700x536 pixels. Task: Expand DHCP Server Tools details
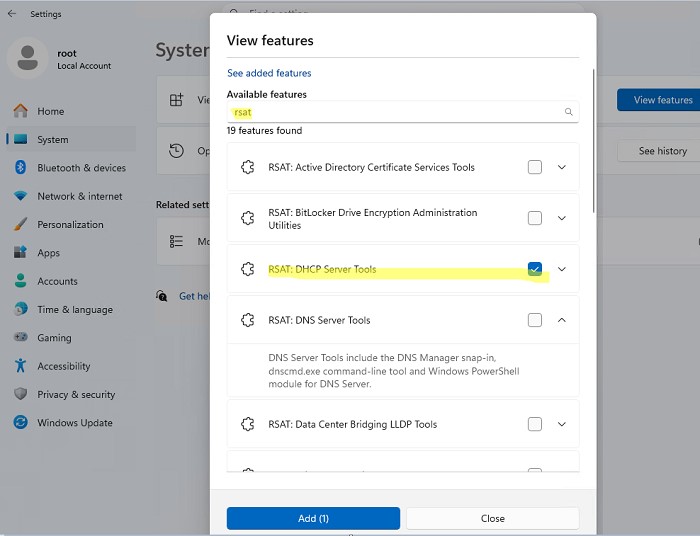click(x=562, y=269)
